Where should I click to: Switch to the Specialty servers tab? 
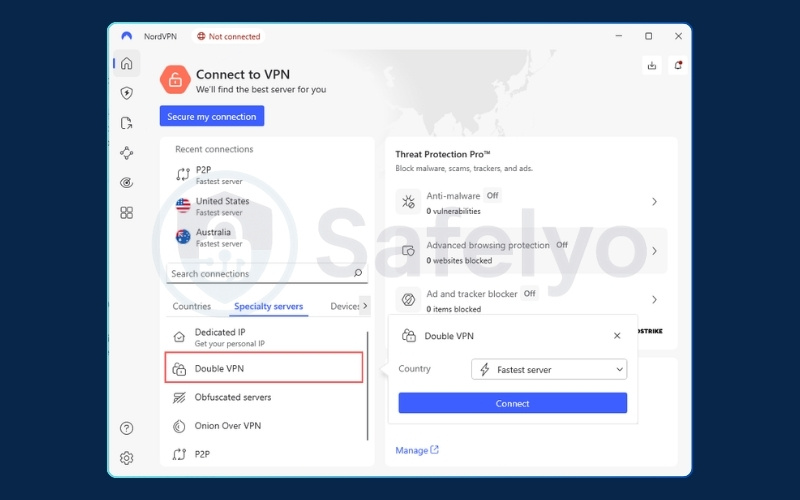[x=268, y=306]
